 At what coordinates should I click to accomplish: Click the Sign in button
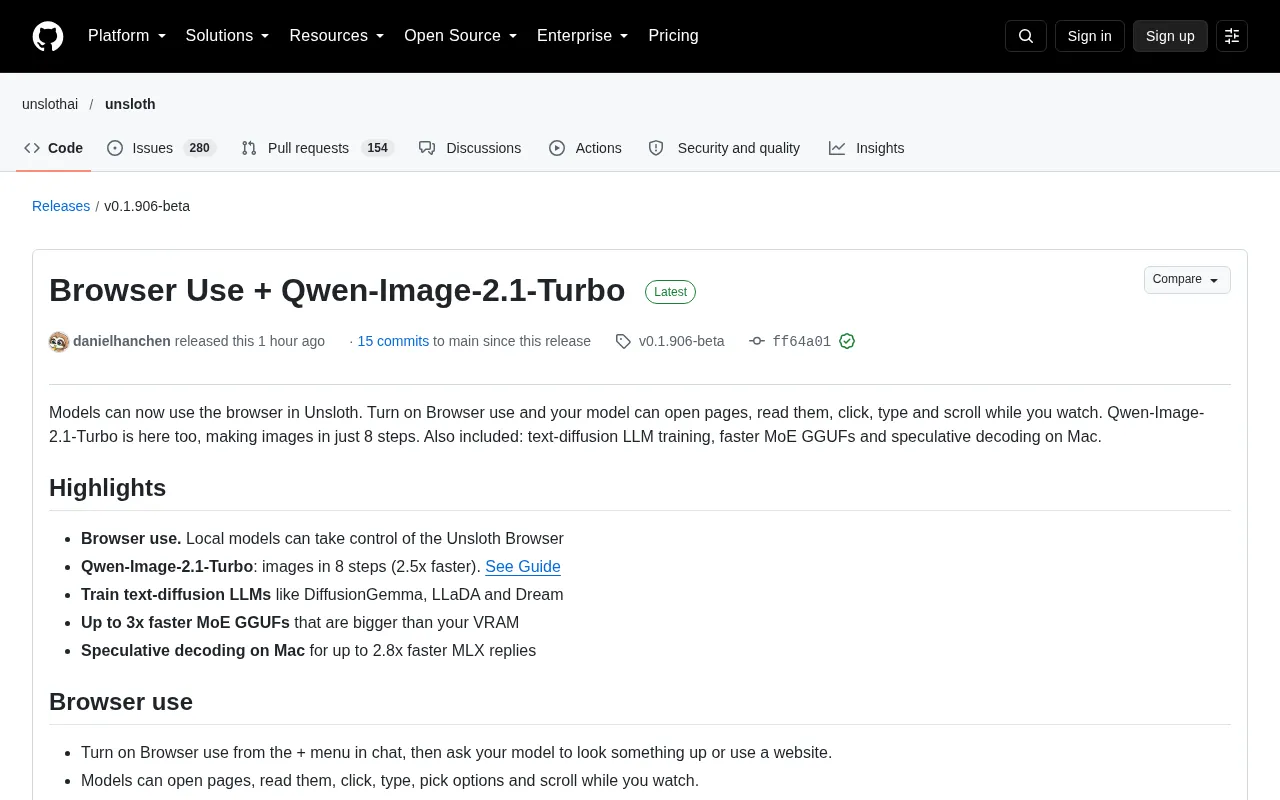click(1090, 36)
